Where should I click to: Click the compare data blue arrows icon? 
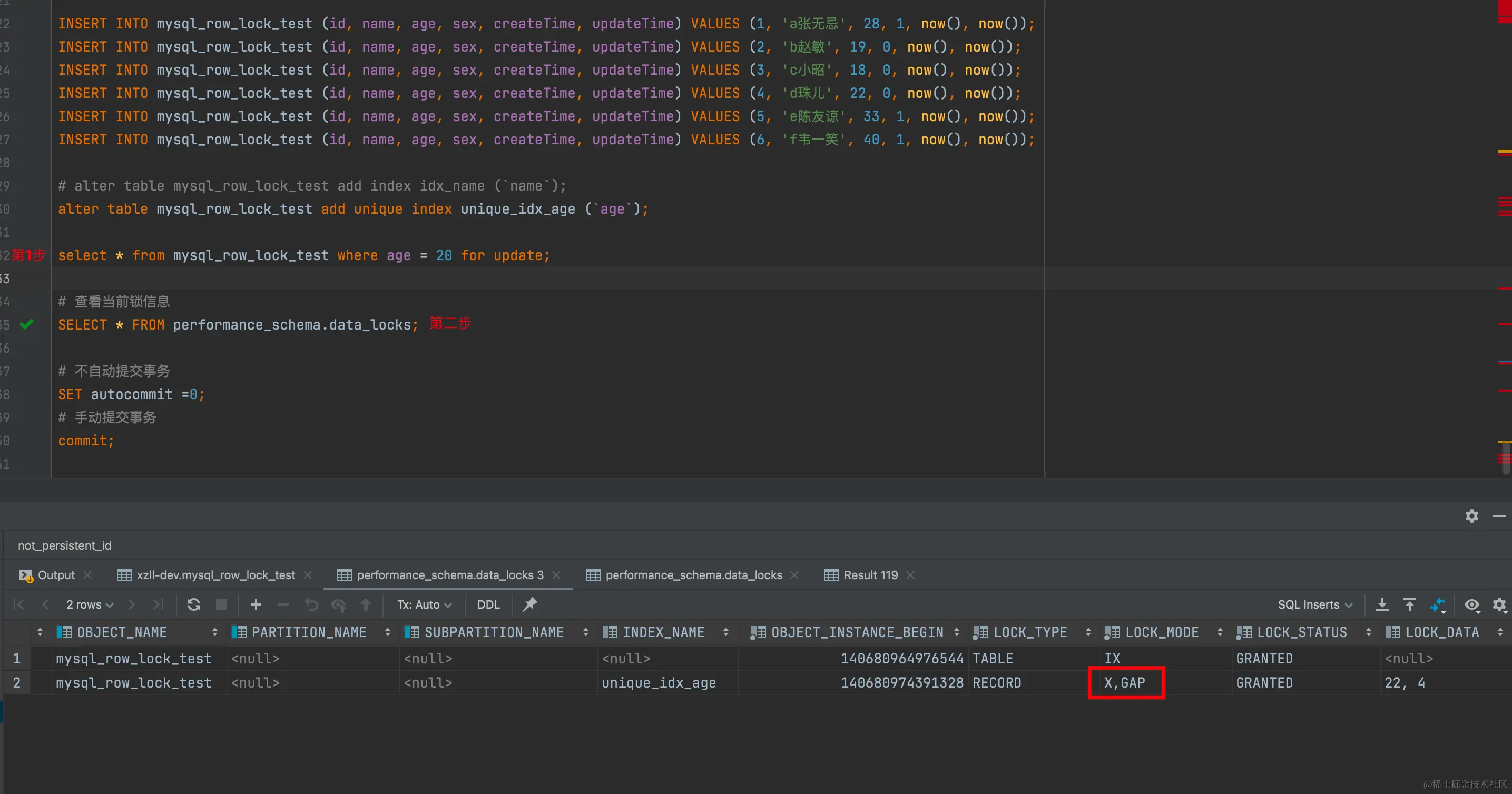1438,604
